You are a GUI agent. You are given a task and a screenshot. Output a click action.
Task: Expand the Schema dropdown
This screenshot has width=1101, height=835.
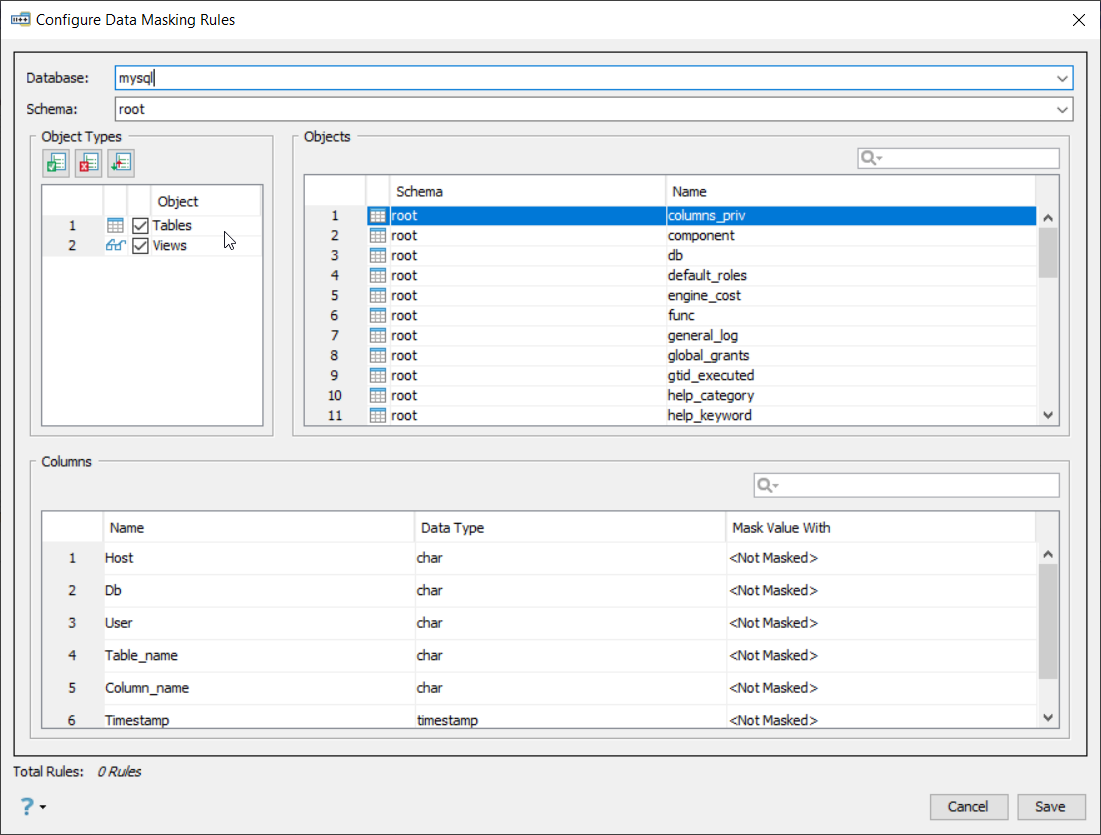click(1061, 110)
